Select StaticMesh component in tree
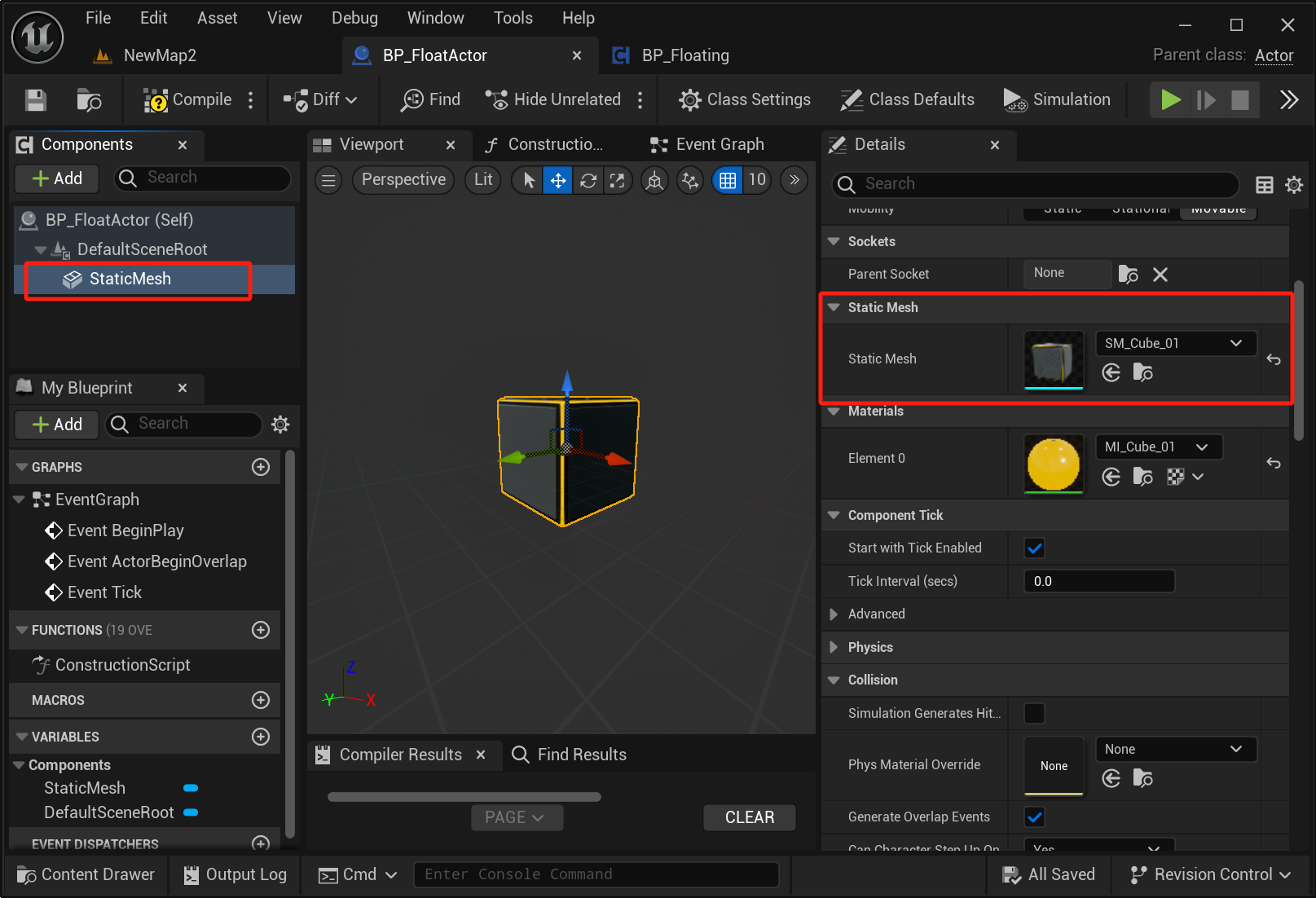Image resolution: width=1316 pixels, height=898 pixels. click(155, 280)
